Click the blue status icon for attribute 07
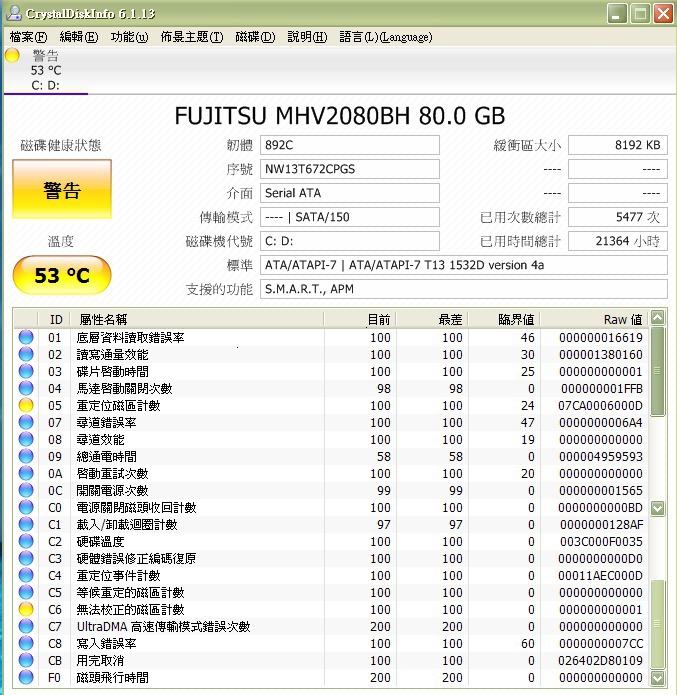The height and width of the screenshot is (695, 677). (x=26, y=422)
